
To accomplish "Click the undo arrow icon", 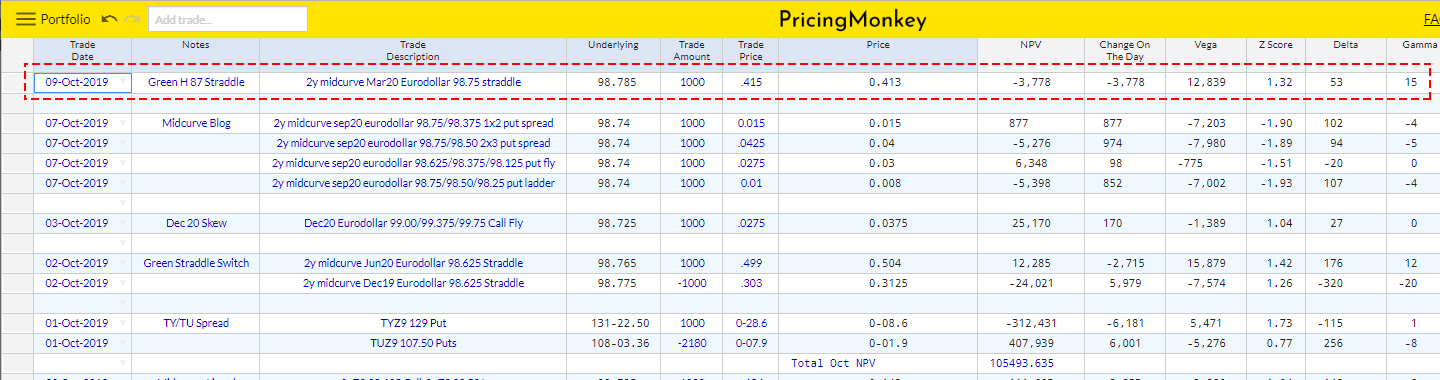I will pos(110,19).
